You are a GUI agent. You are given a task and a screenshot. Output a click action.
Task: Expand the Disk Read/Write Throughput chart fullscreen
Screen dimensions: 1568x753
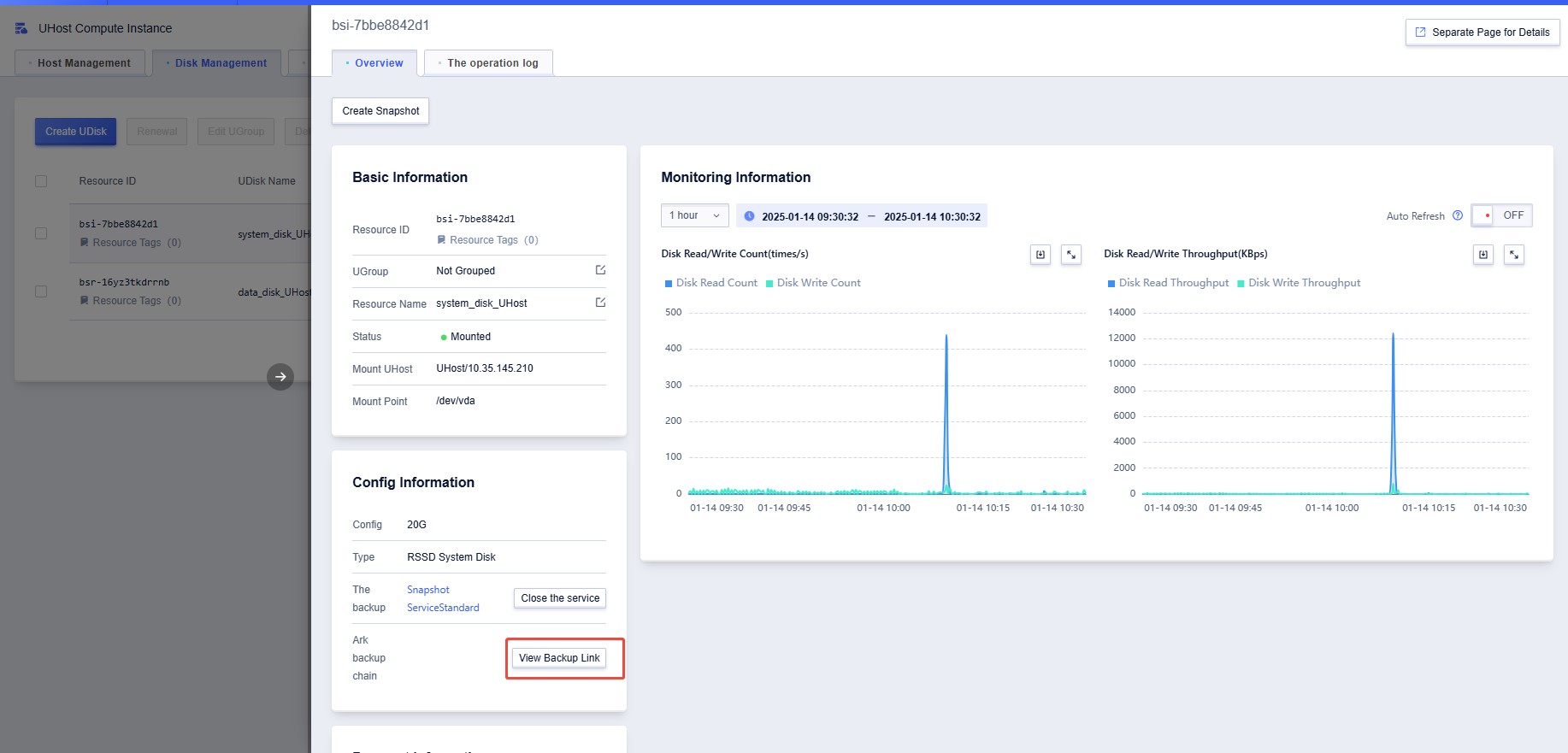(1514, 255)
